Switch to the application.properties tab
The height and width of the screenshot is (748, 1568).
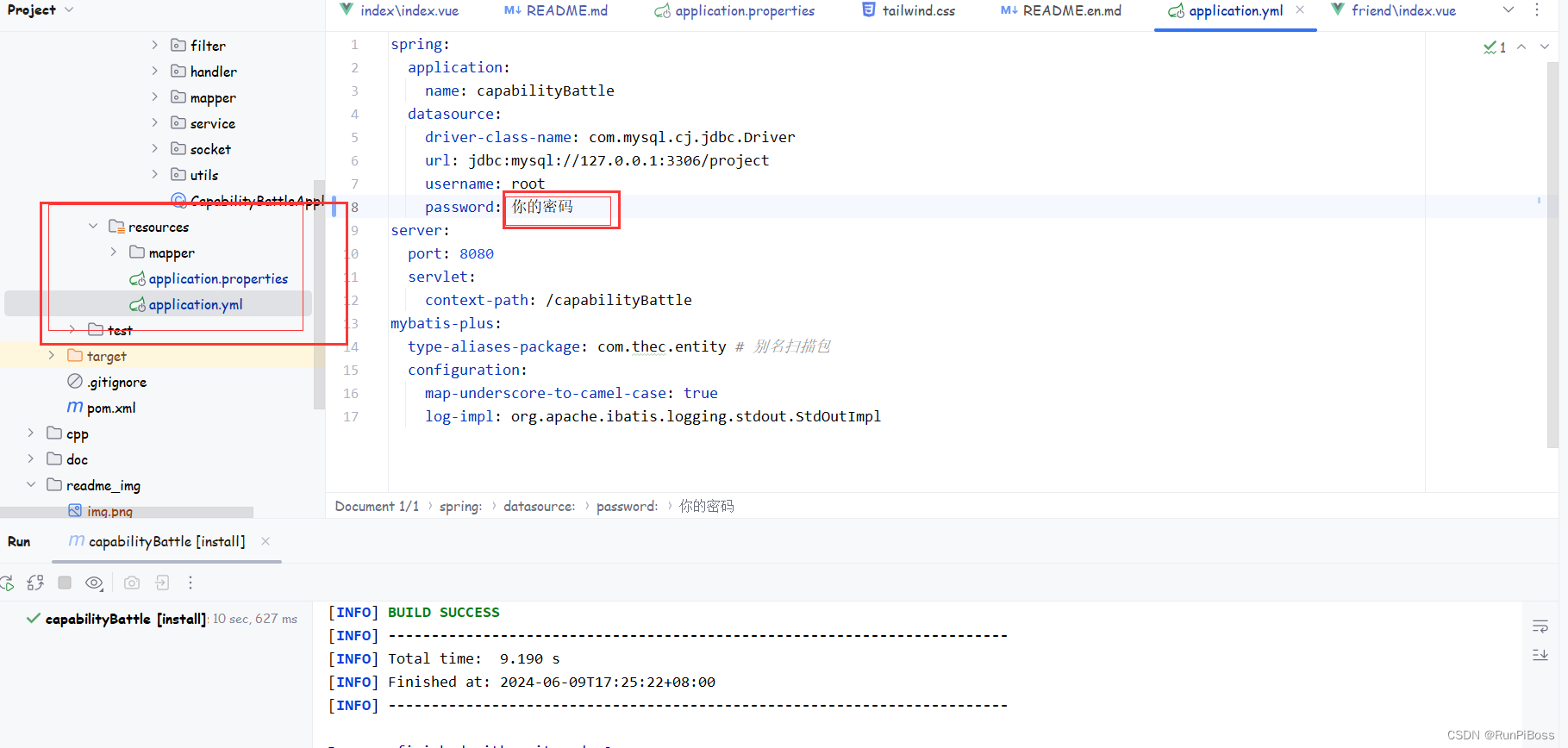pos(734,10)
